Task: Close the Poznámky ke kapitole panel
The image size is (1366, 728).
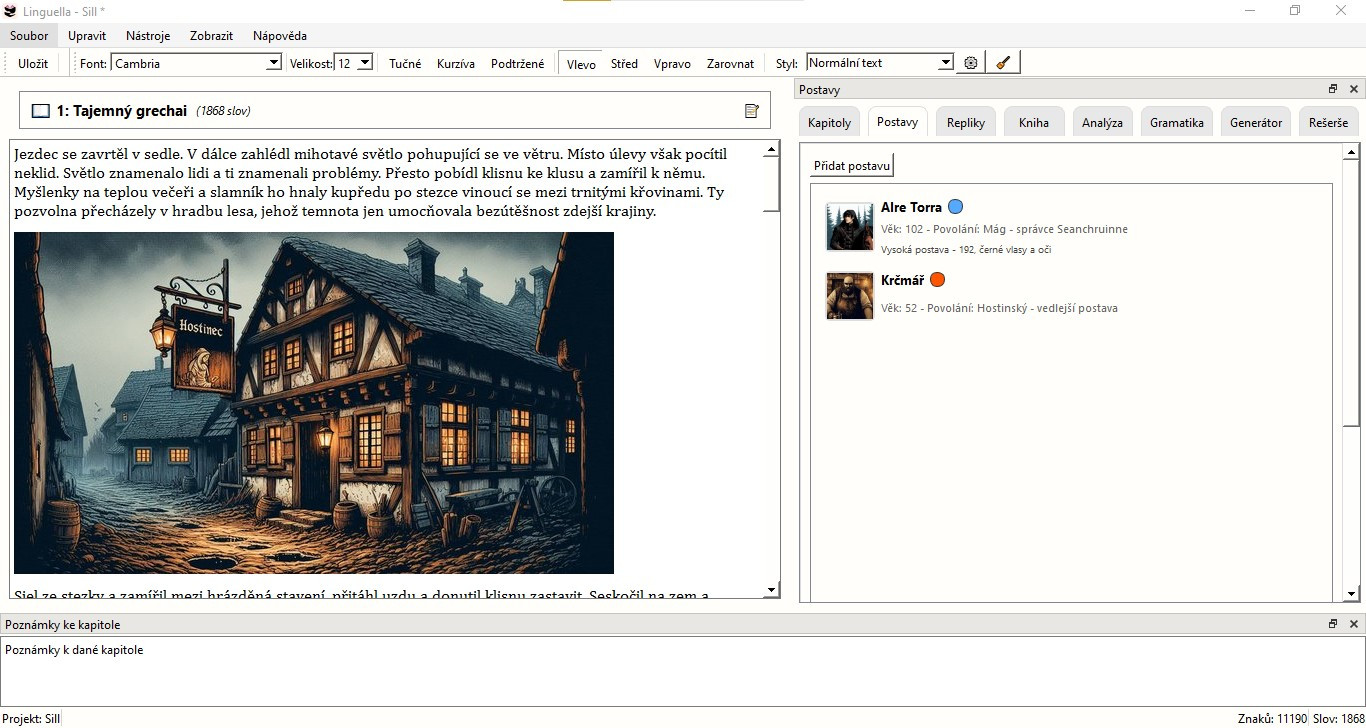Action: click(1354, 624)
